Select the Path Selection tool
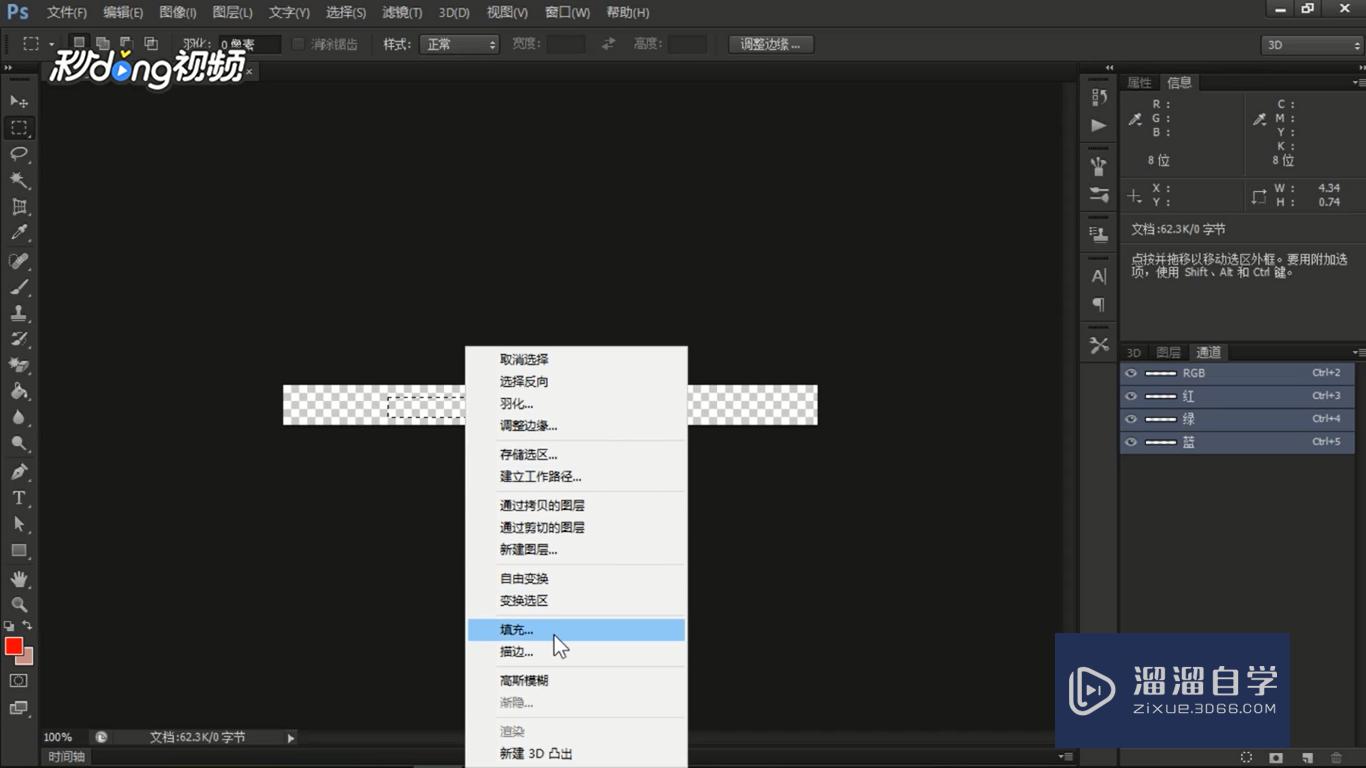Image resolution: width=1366 pixels, height=768 pixels. 19,523
